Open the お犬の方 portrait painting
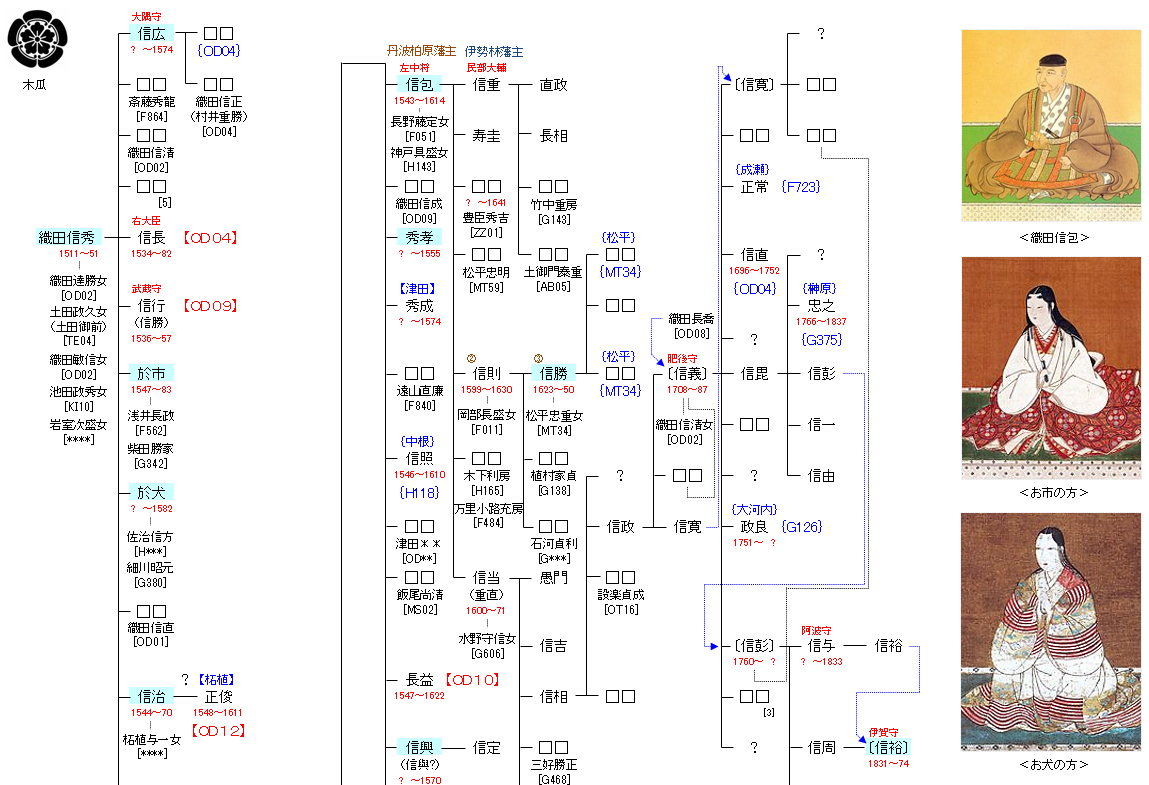1149x785 pixels. [1051, 632]
